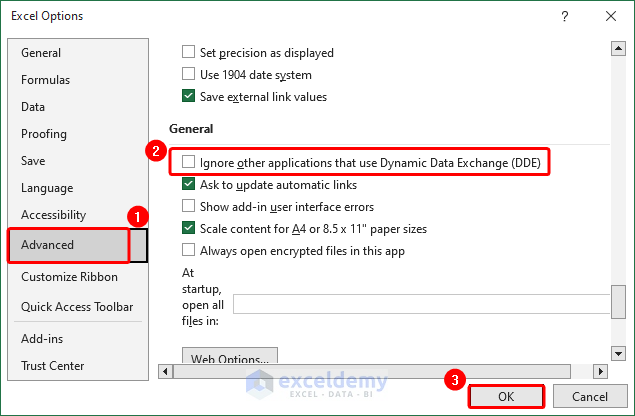Check Ignore other applications that use DDE
The width and height of the screenshot is (635, 416).
coord(188,162)
